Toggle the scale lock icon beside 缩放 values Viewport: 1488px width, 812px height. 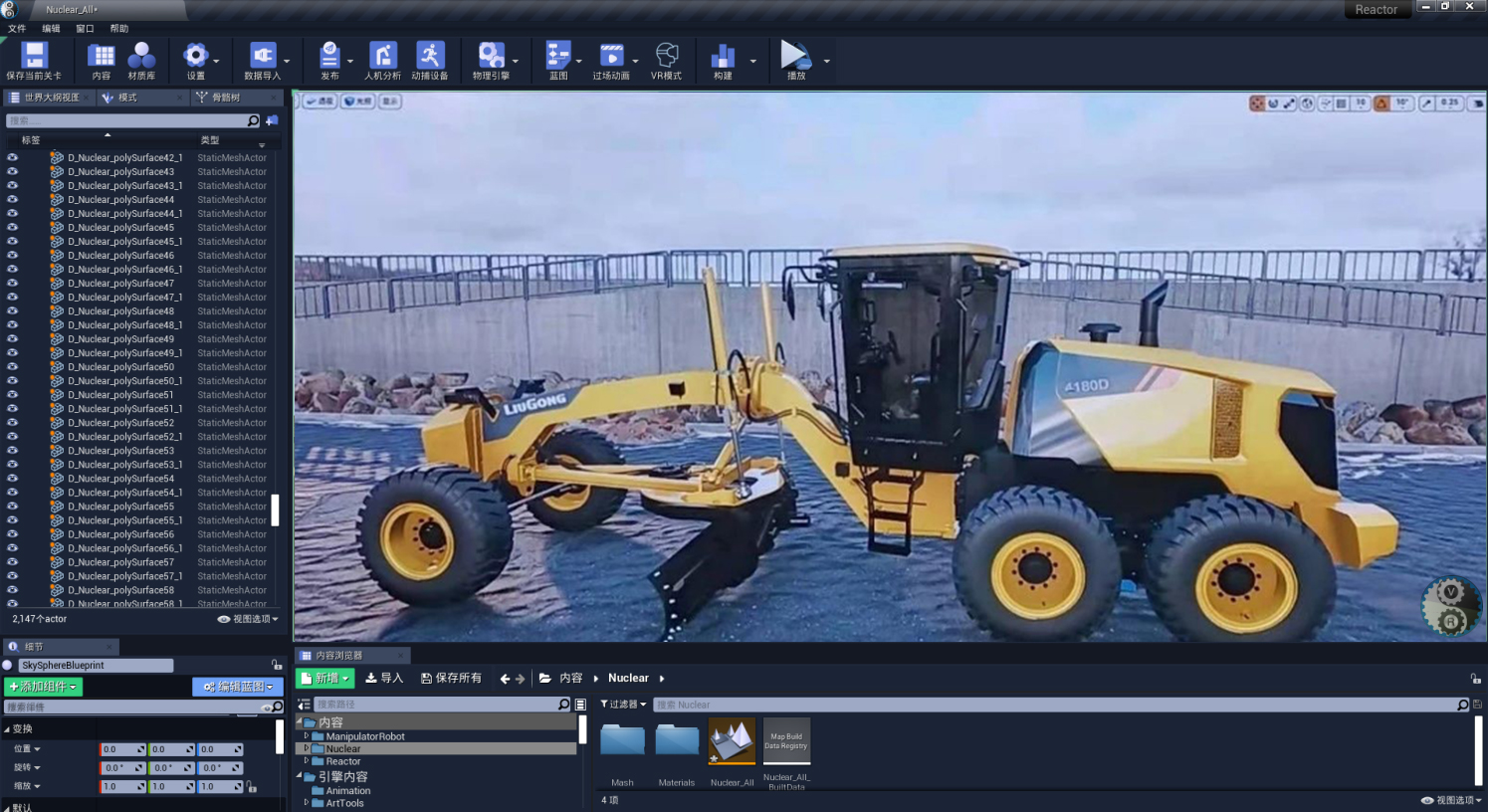[x=252, y=787]
